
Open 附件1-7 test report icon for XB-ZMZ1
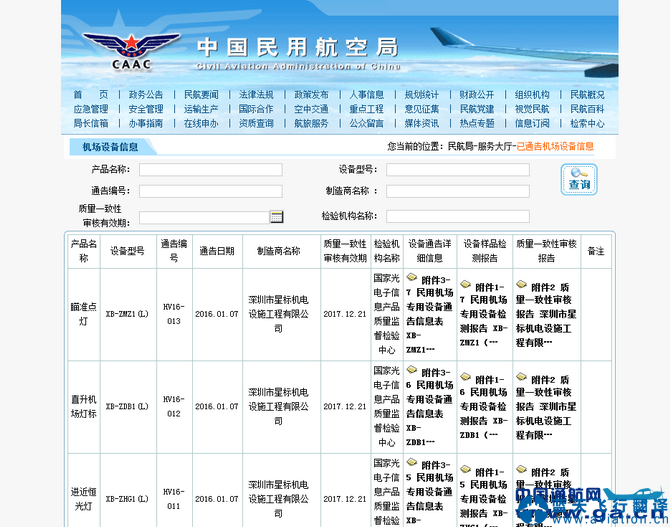(466, 285)
